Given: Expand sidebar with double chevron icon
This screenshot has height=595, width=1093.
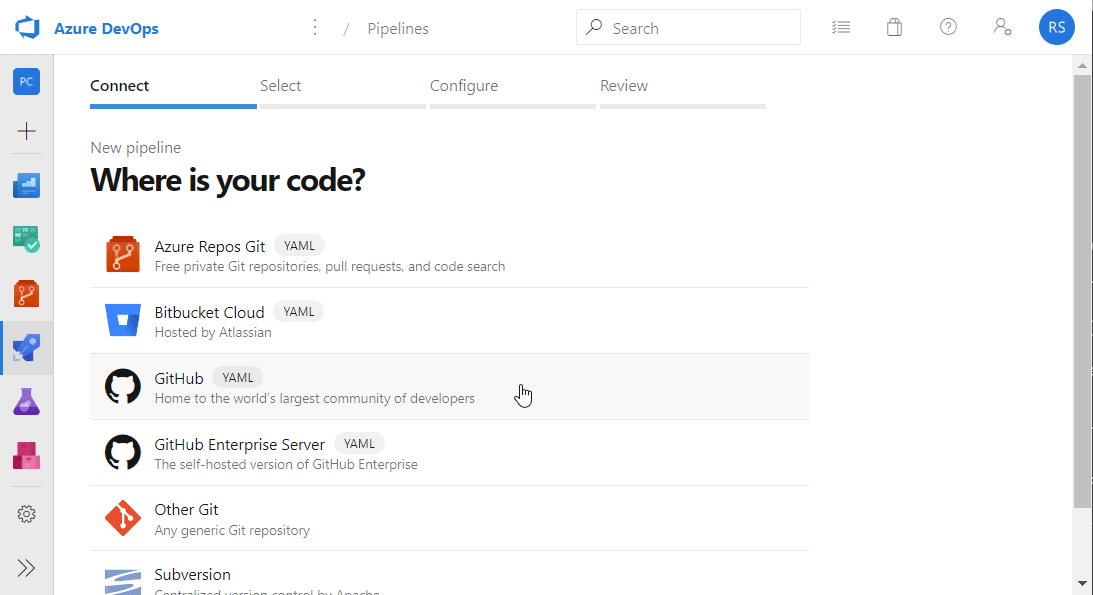Looking at the screenshot, I should pos(26,568).
